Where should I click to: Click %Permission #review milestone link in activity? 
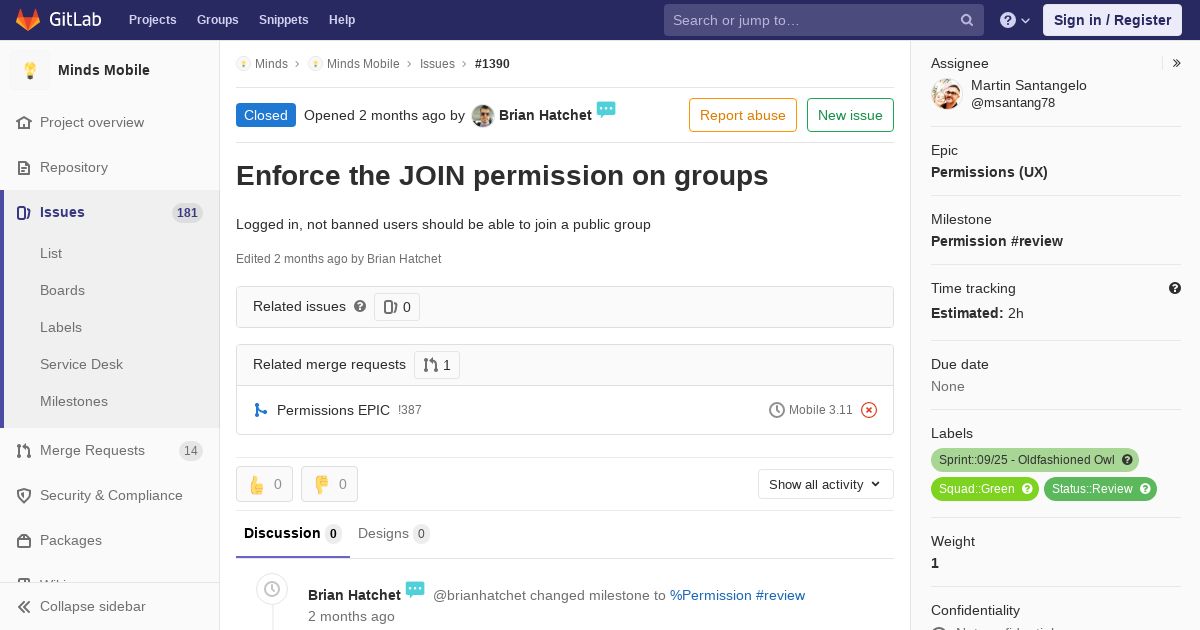[x=737, y=595]
